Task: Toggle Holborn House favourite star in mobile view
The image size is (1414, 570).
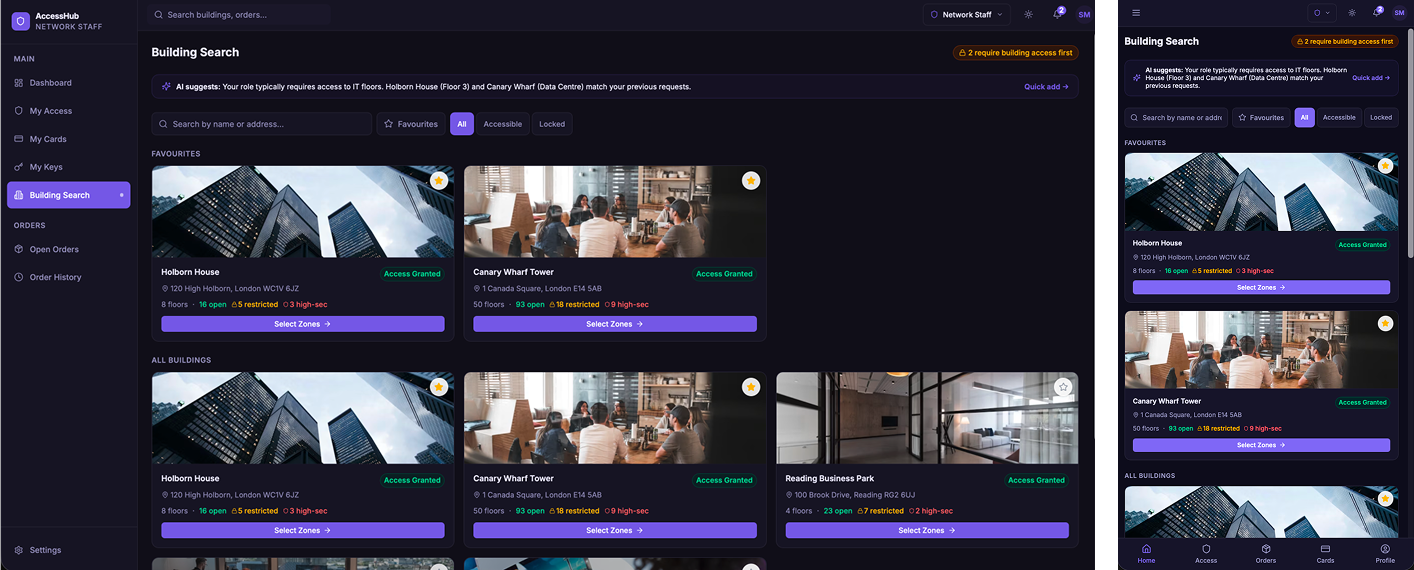Action: tap(1385, 166)
